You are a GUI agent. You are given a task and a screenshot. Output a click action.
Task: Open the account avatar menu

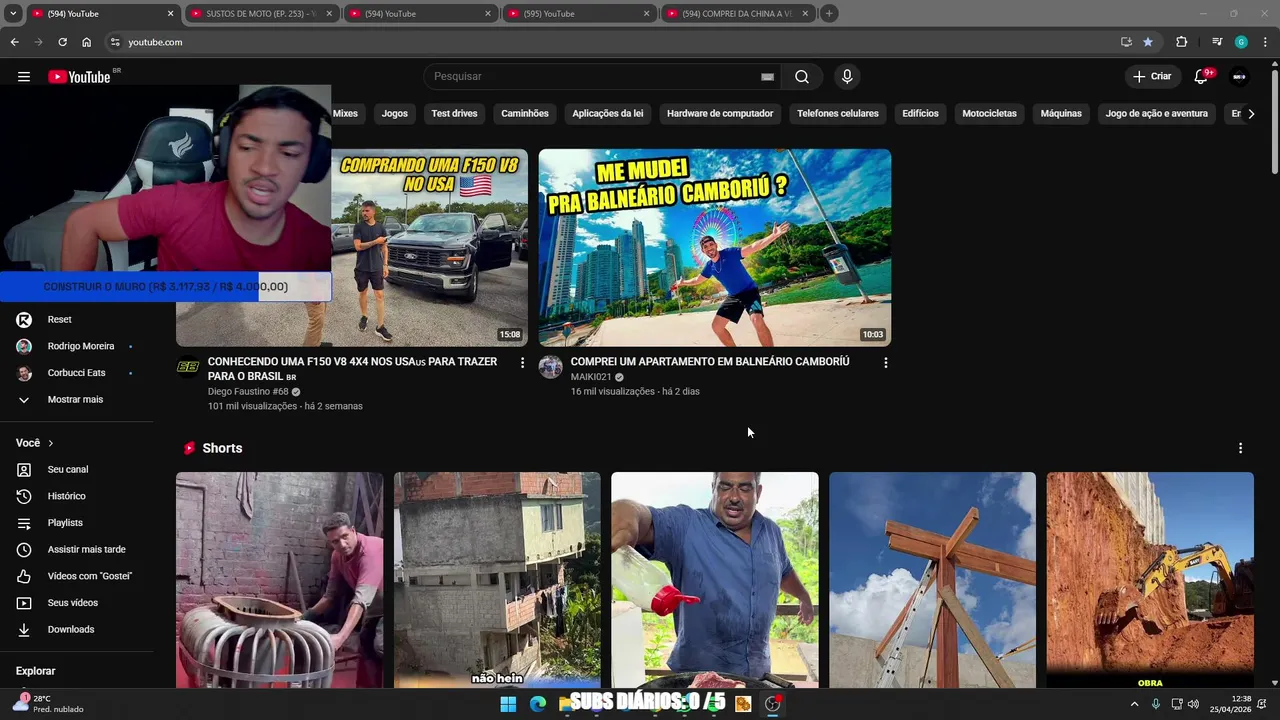tap(1239, 77)
